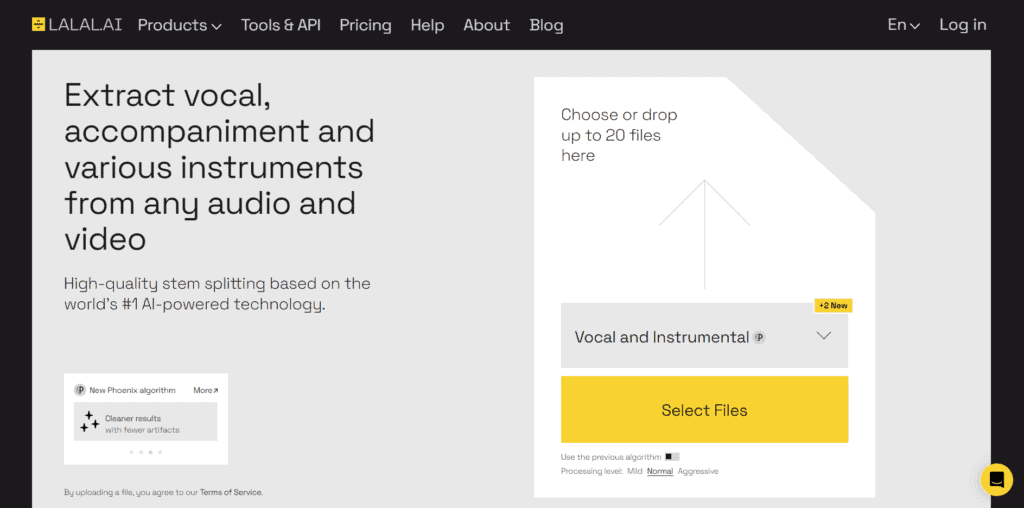Viewport: 1024px width, 508px height.
Task: Set processing level to Aggressive
Action: pyautogui.click(x=698, y=471)
